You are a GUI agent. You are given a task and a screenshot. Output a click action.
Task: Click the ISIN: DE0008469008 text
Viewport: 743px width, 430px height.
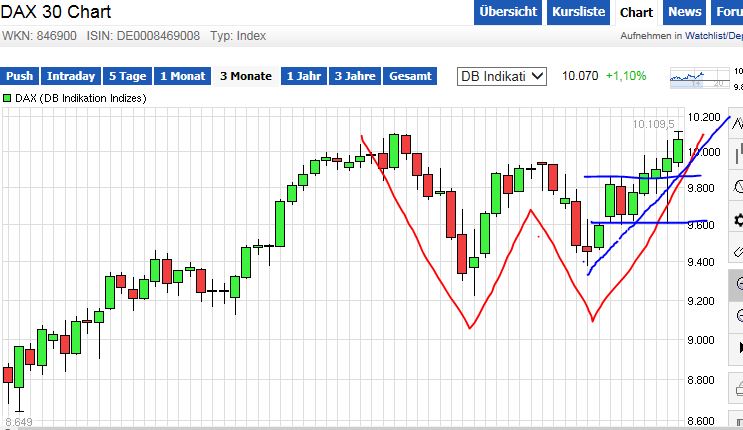(143, 36)
